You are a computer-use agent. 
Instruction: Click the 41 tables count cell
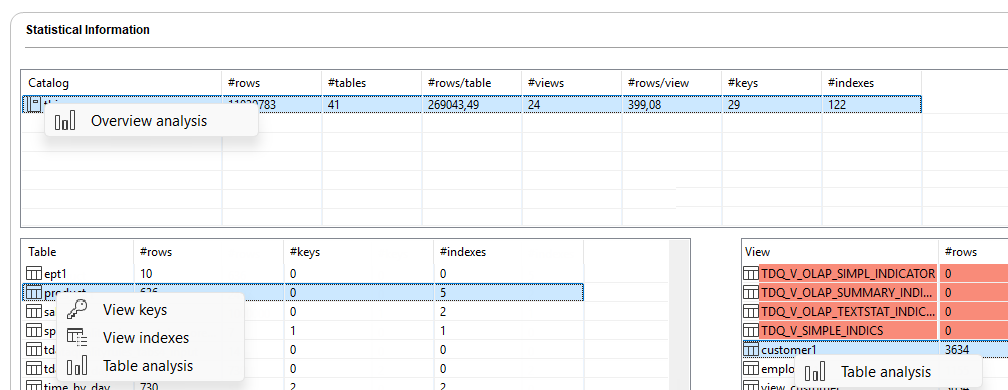(x=333, y=104)
